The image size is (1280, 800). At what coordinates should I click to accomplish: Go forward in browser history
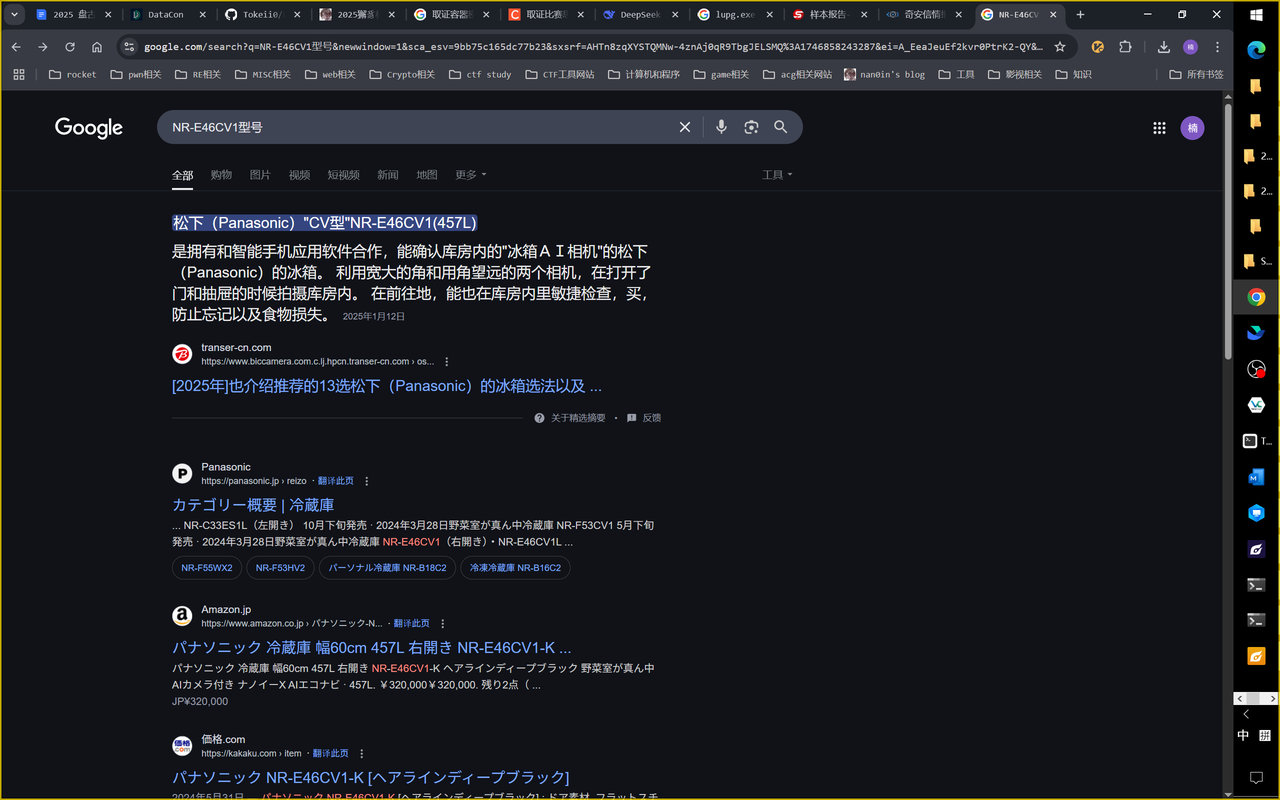[43, 47]
